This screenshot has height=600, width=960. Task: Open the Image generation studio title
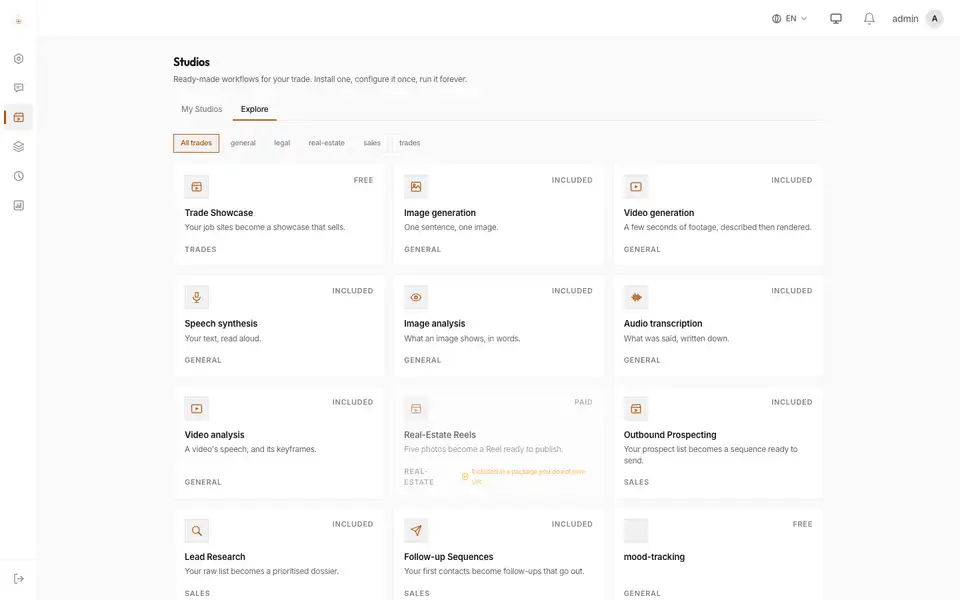click(440, 213)
